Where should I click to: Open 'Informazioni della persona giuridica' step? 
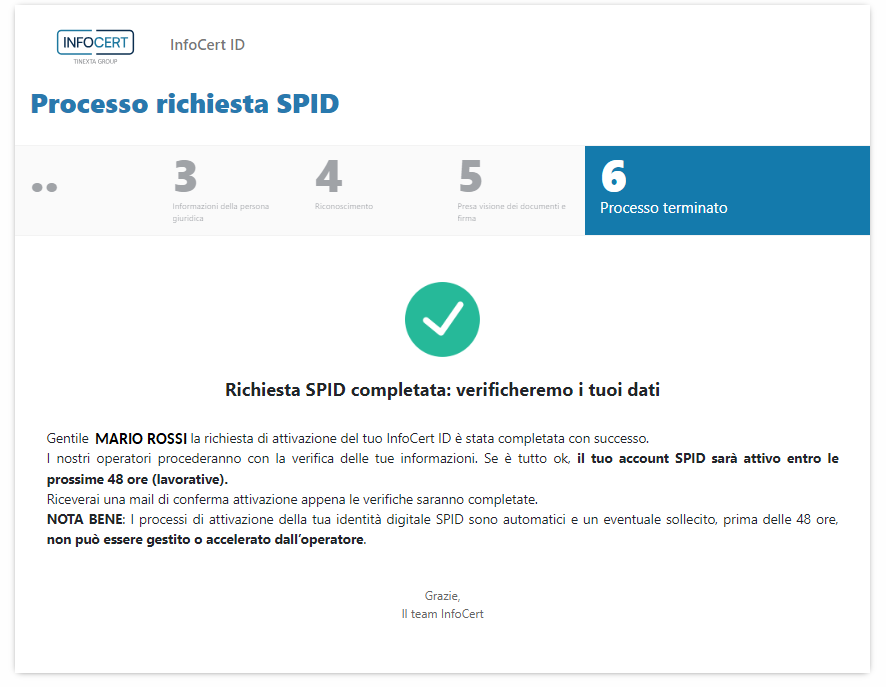click(x=220, y=212)
